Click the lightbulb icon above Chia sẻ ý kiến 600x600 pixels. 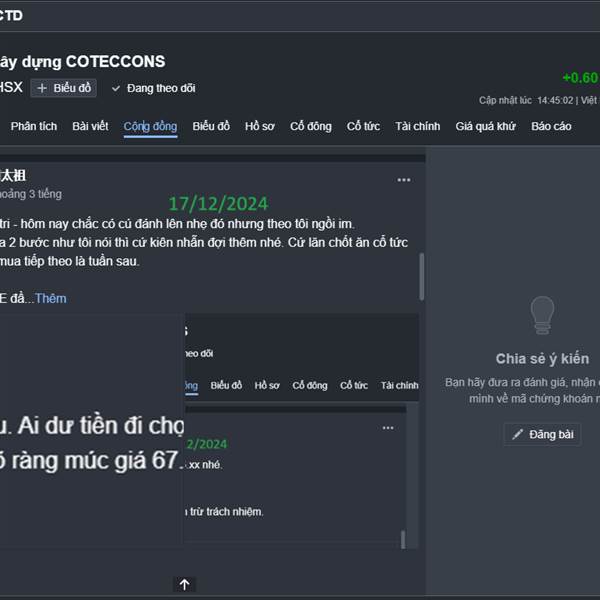542,315
